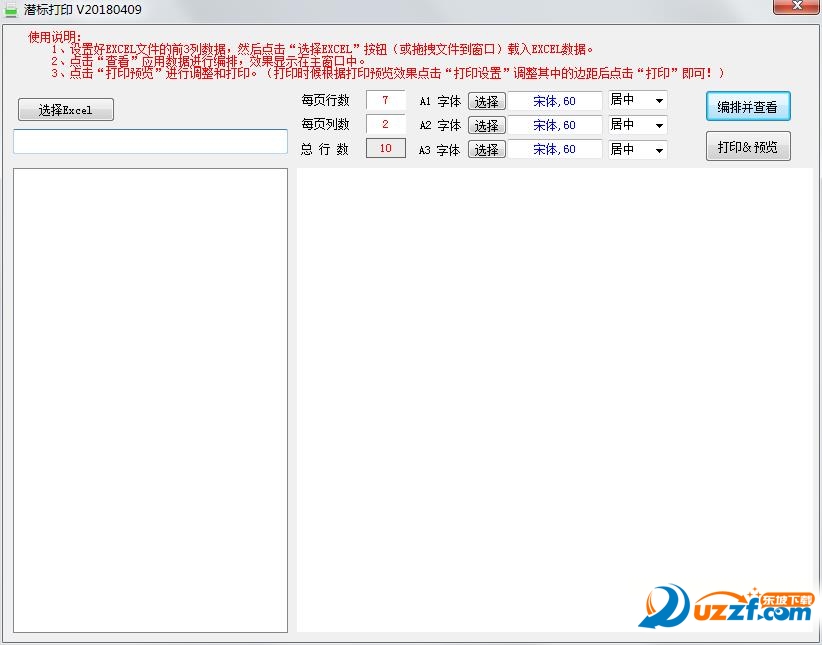Choose font with A2 字体 选择 button
The width and height of the screenshot is (822, 645).
486,125
